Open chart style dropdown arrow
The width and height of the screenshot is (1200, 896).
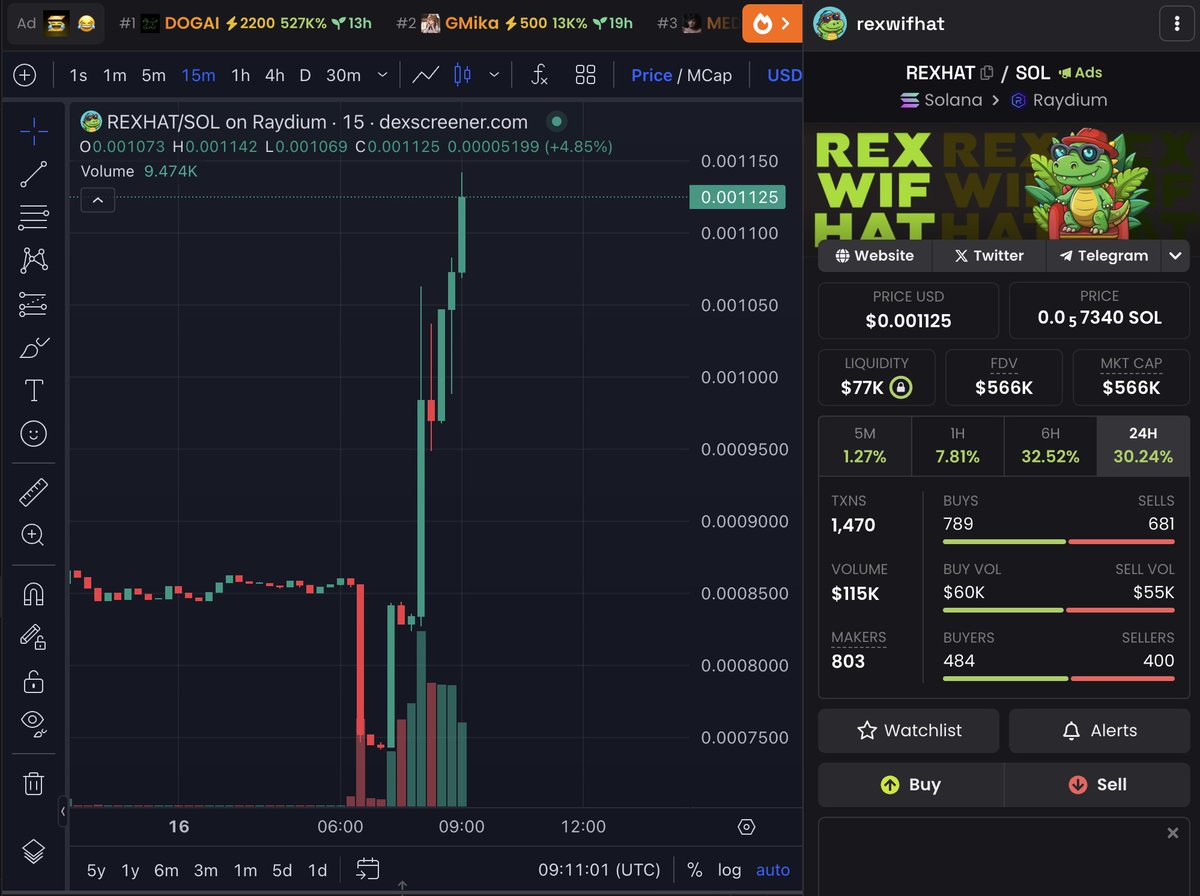[x=494, y=75]
